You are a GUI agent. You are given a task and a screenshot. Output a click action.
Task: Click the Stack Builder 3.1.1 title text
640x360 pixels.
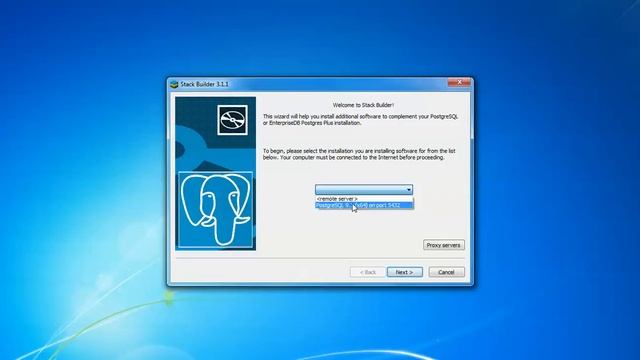(x=204, y=84)
